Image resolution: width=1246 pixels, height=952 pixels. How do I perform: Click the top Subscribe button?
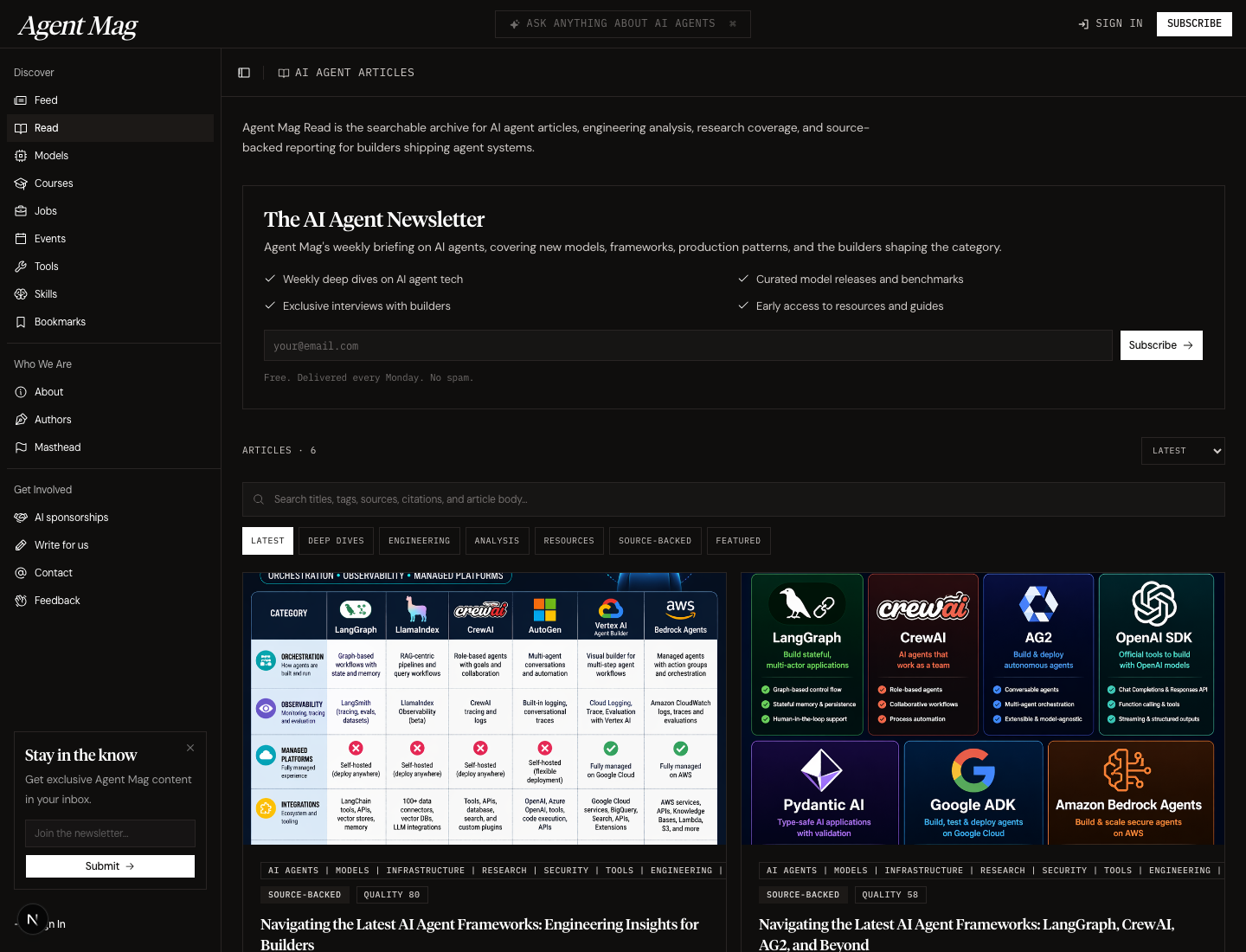coord(1193,23)
